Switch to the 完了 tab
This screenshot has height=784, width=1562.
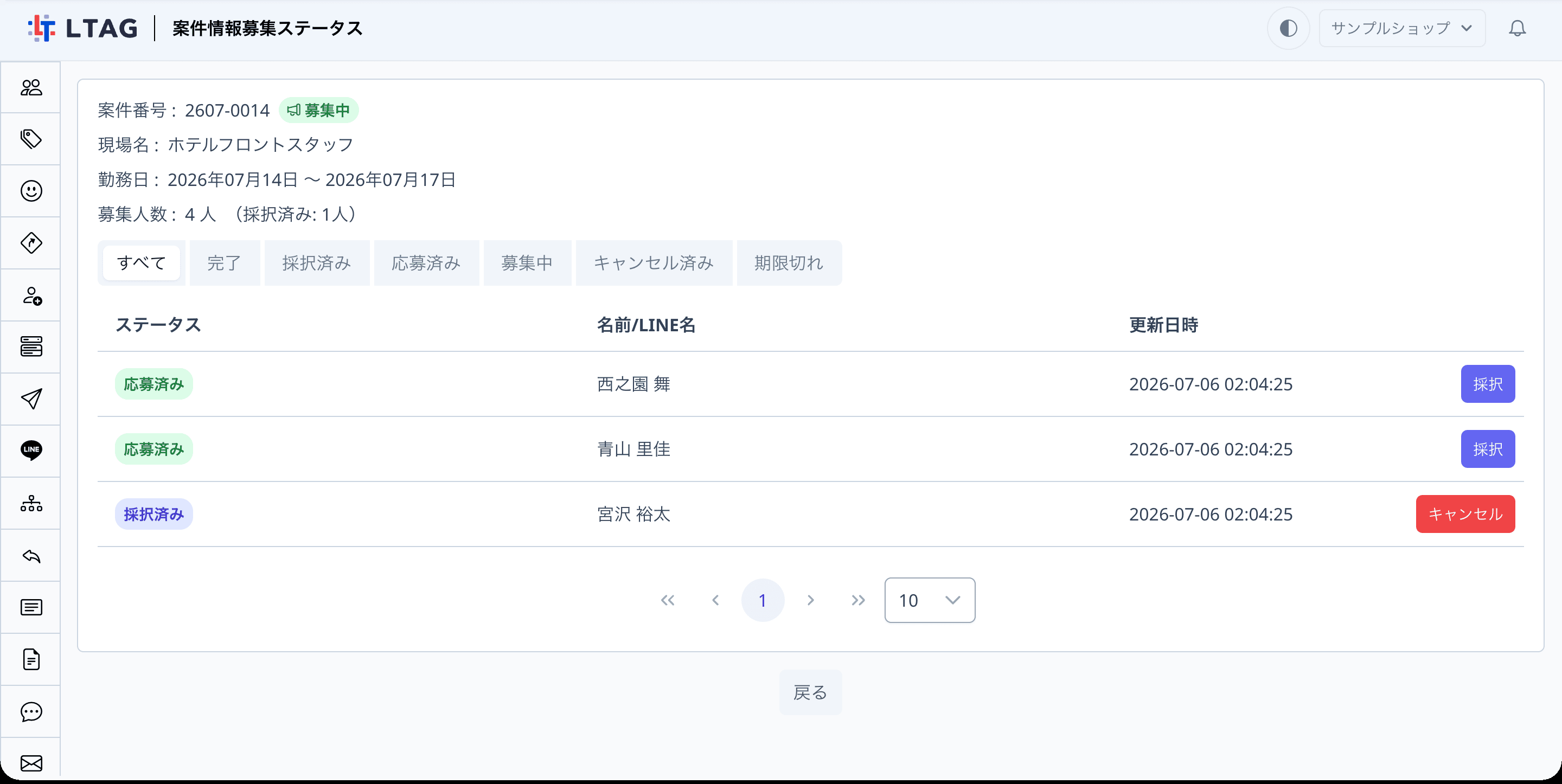[x=225, y=262]
